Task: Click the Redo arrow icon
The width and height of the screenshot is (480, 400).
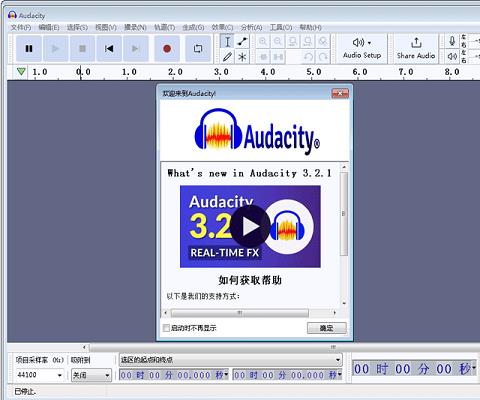Action: tap(323, 57)
